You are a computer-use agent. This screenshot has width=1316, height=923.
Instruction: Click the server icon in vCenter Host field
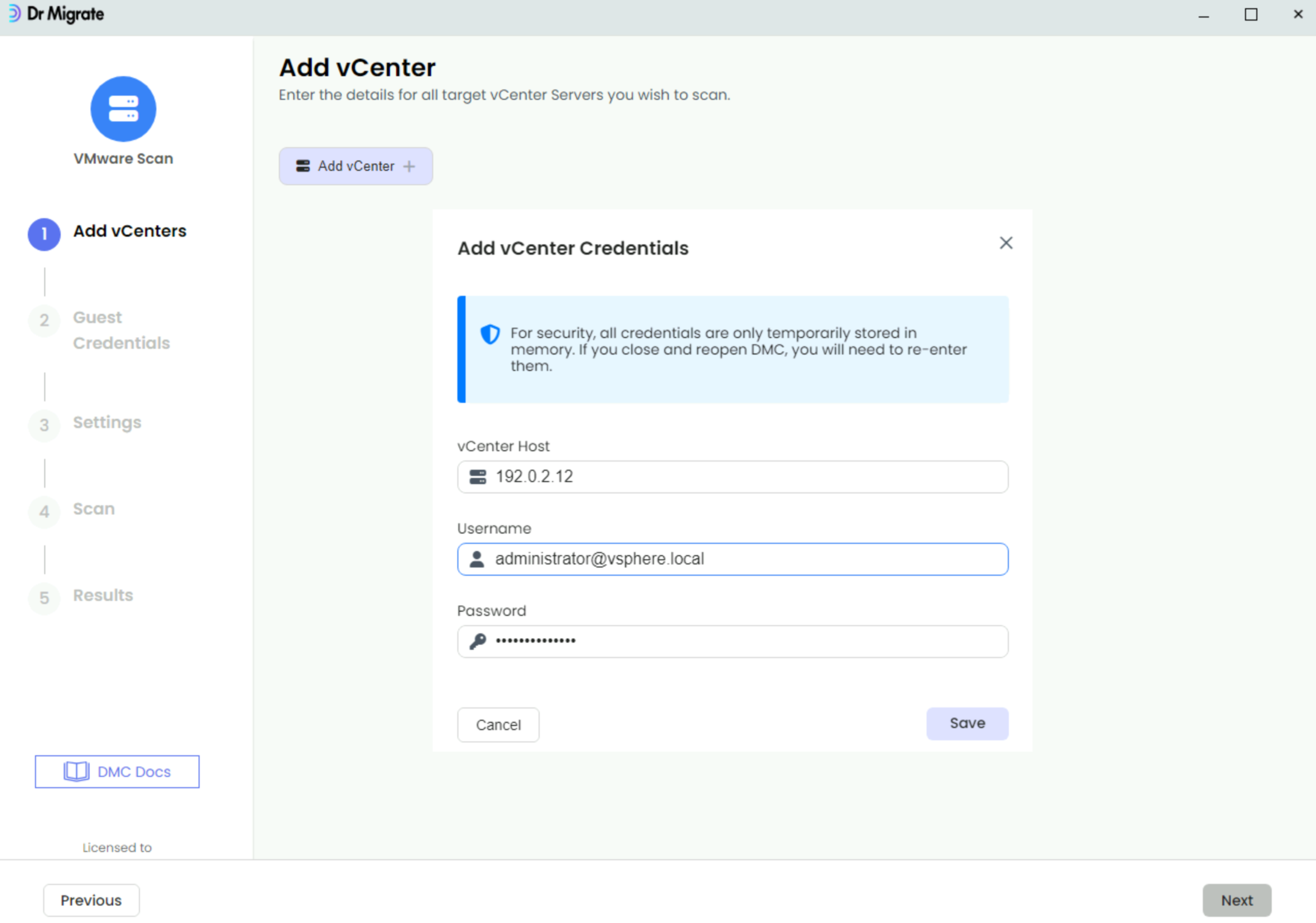tap(477, 477)
